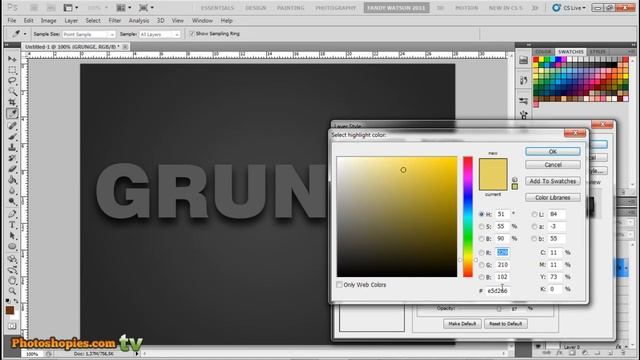Select the Zoom tool
The width and height of the screenshot is (640, 360).
click(x=12, y=291)
